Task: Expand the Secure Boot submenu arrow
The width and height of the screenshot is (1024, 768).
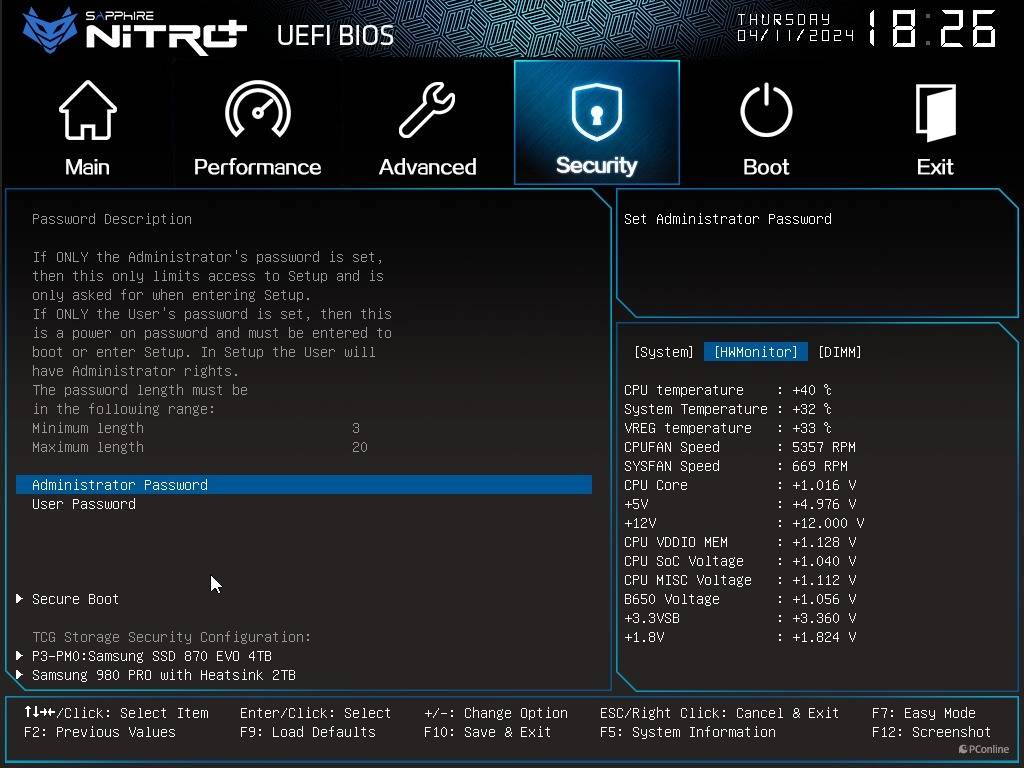Action: 20,599
